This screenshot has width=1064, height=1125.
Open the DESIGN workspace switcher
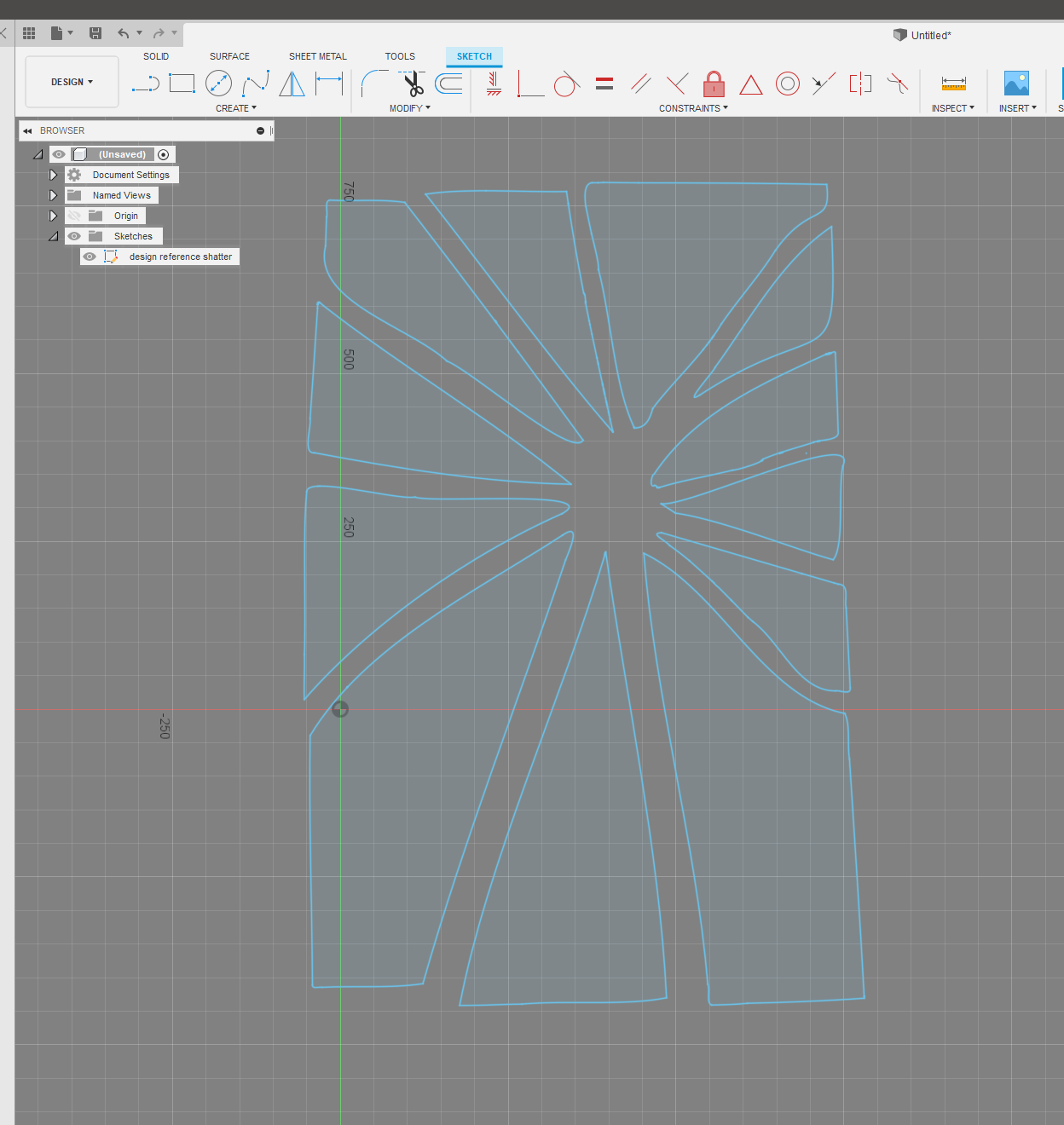(x=72, y=82)
